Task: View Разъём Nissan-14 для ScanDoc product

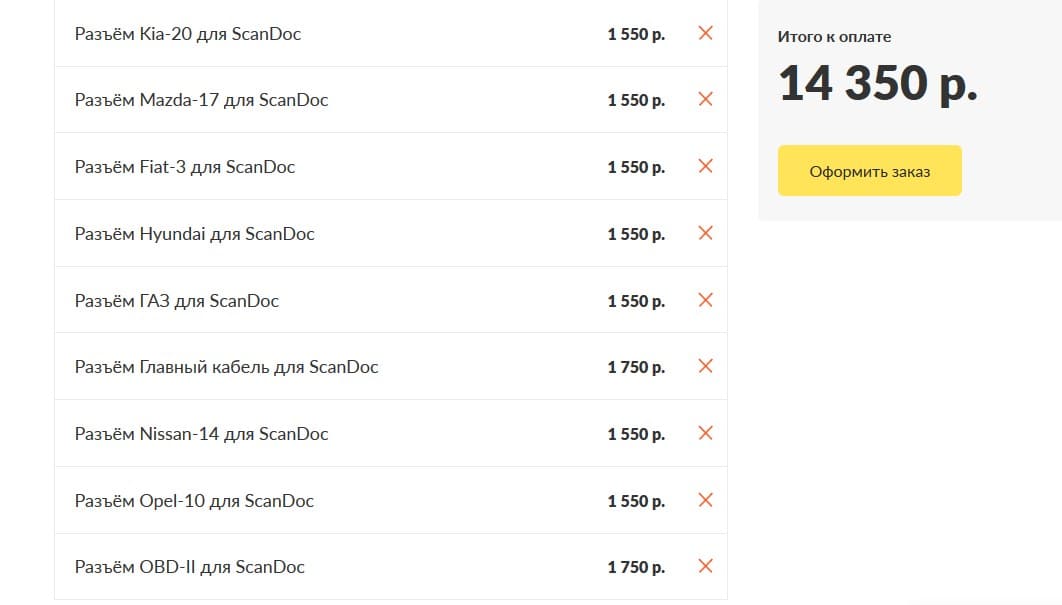Action: 201,434
